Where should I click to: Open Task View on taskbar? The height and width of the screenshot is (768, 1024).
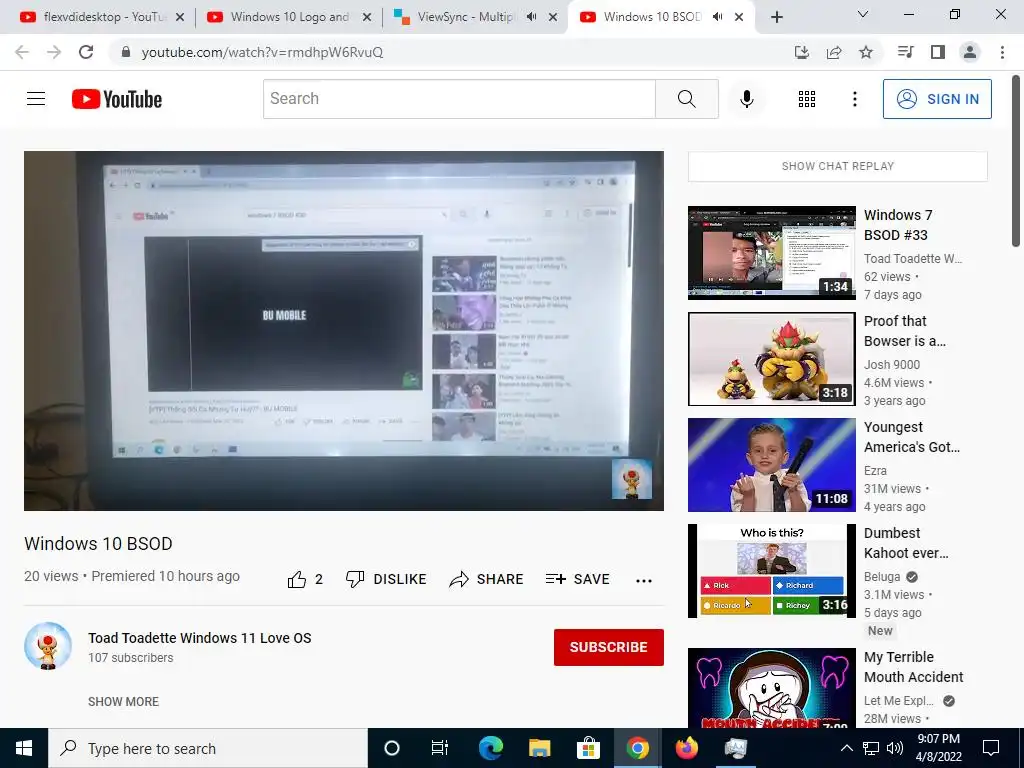coord(440,748)
